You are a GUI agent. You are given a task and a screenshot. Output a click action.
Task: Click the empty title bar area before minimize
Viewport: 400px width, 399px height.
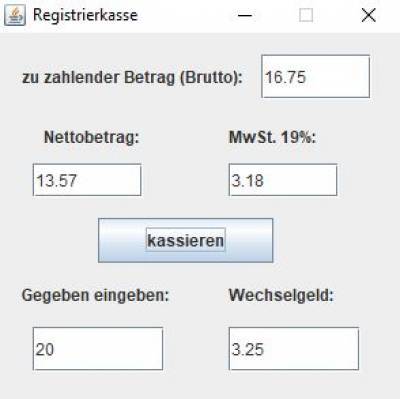pyautogui.click(x=183, y=15)
